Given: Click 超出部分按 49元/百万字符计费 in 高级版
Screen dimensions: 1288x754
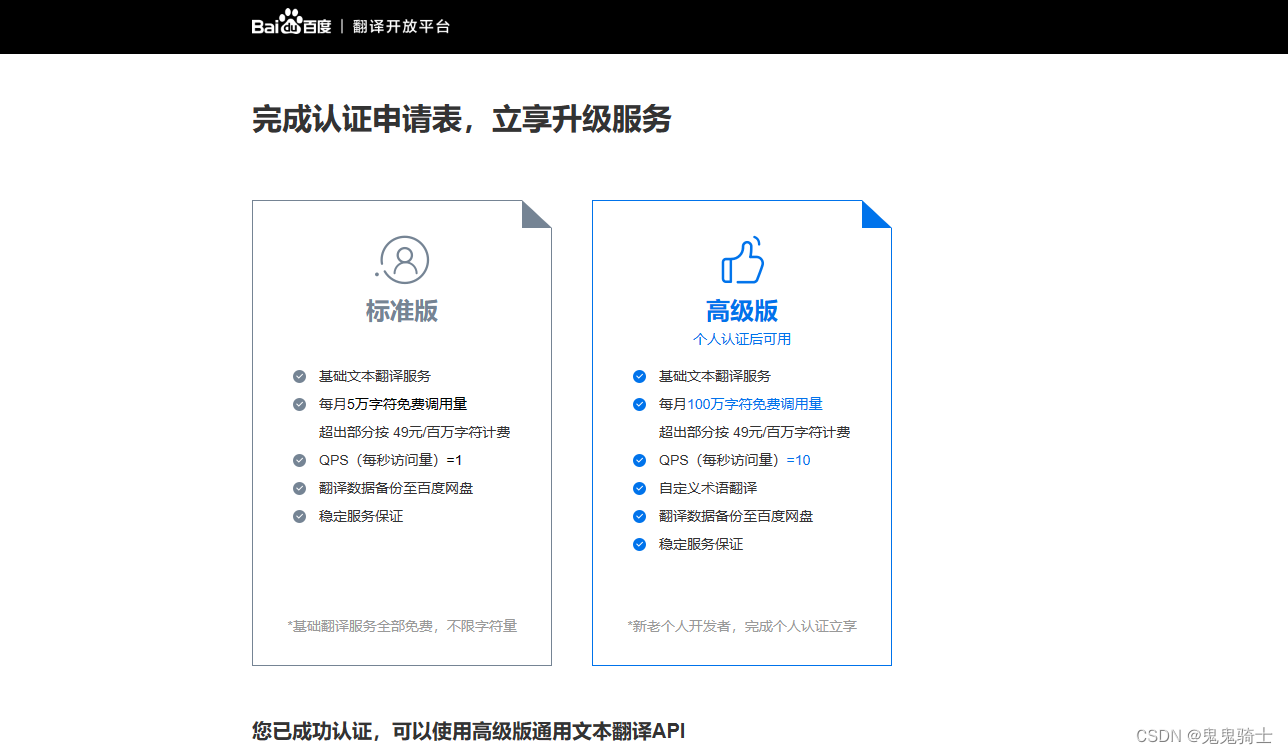Looking at the screenshot, I should [755, 432].
